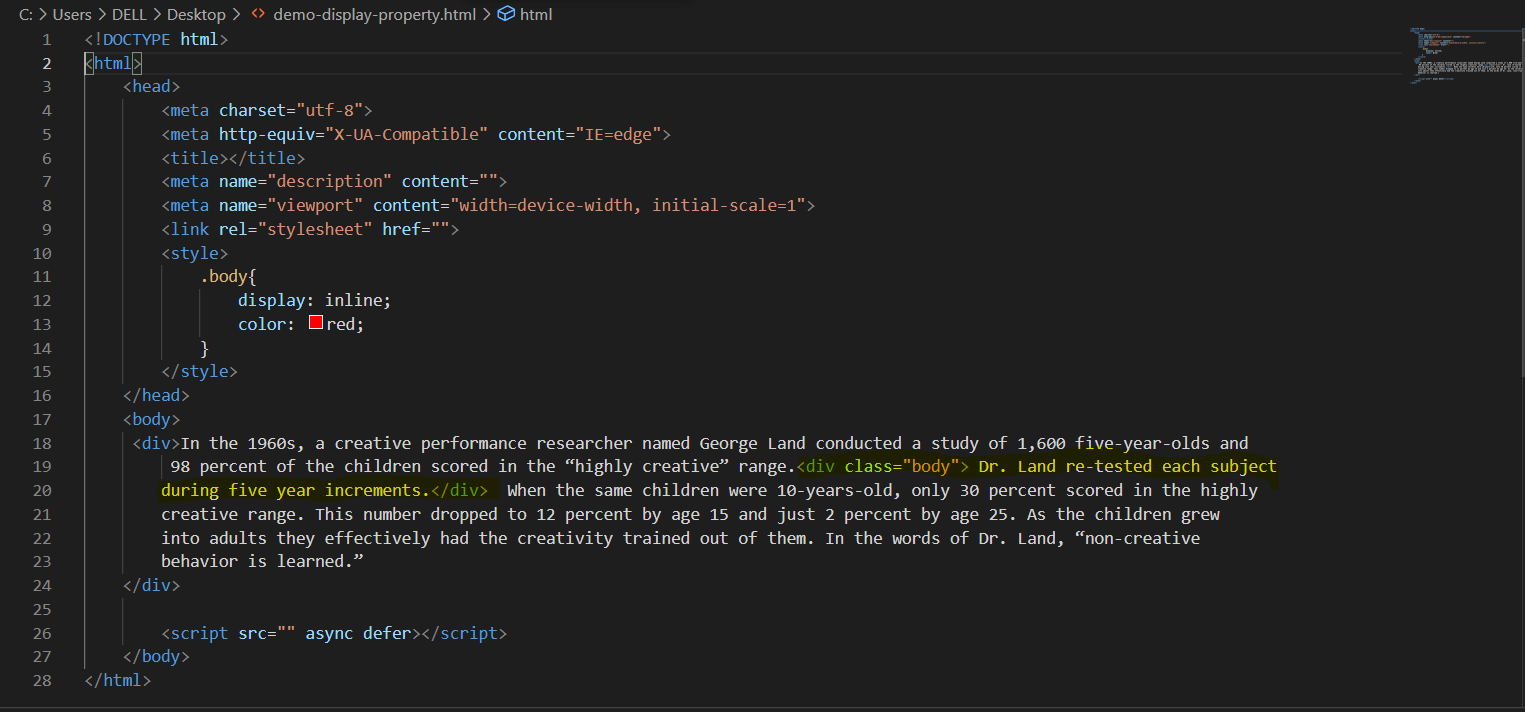Screen dimensions: 1525x712
Task: Click line number 2 in the gutter
Action: 46,63
